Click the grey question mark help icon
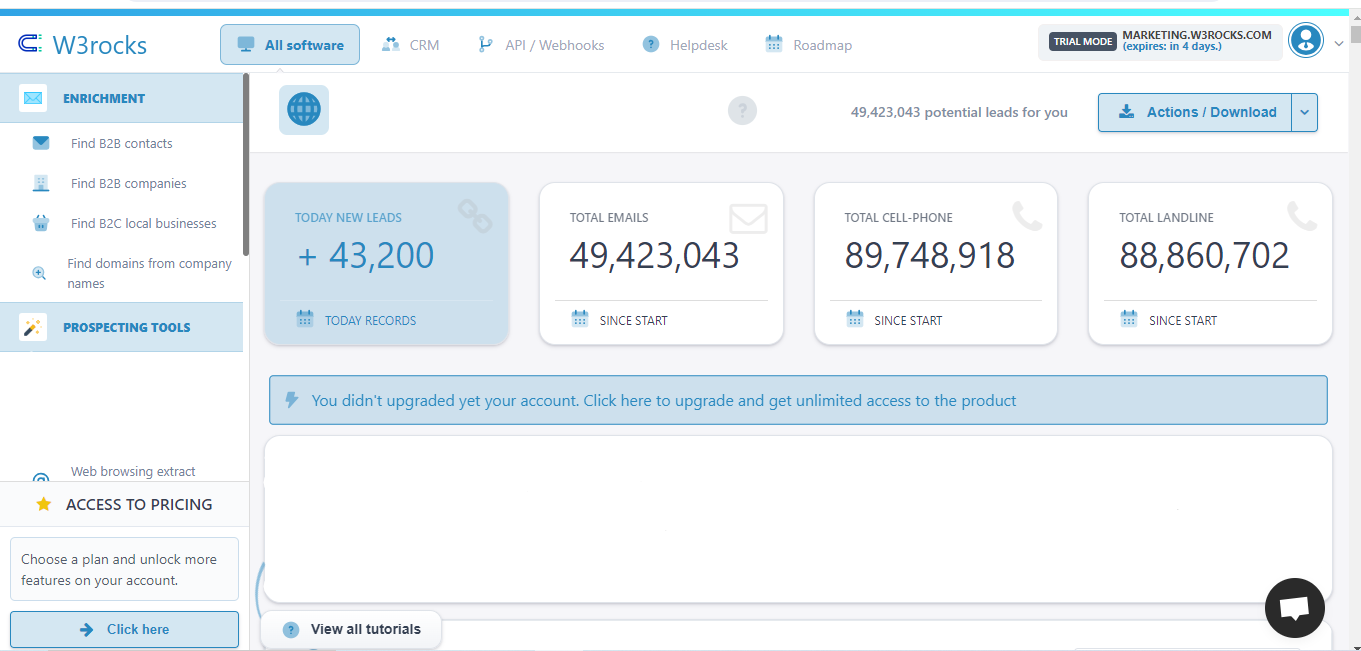This screenshot has height=651, width=1361. coord(742,110)
